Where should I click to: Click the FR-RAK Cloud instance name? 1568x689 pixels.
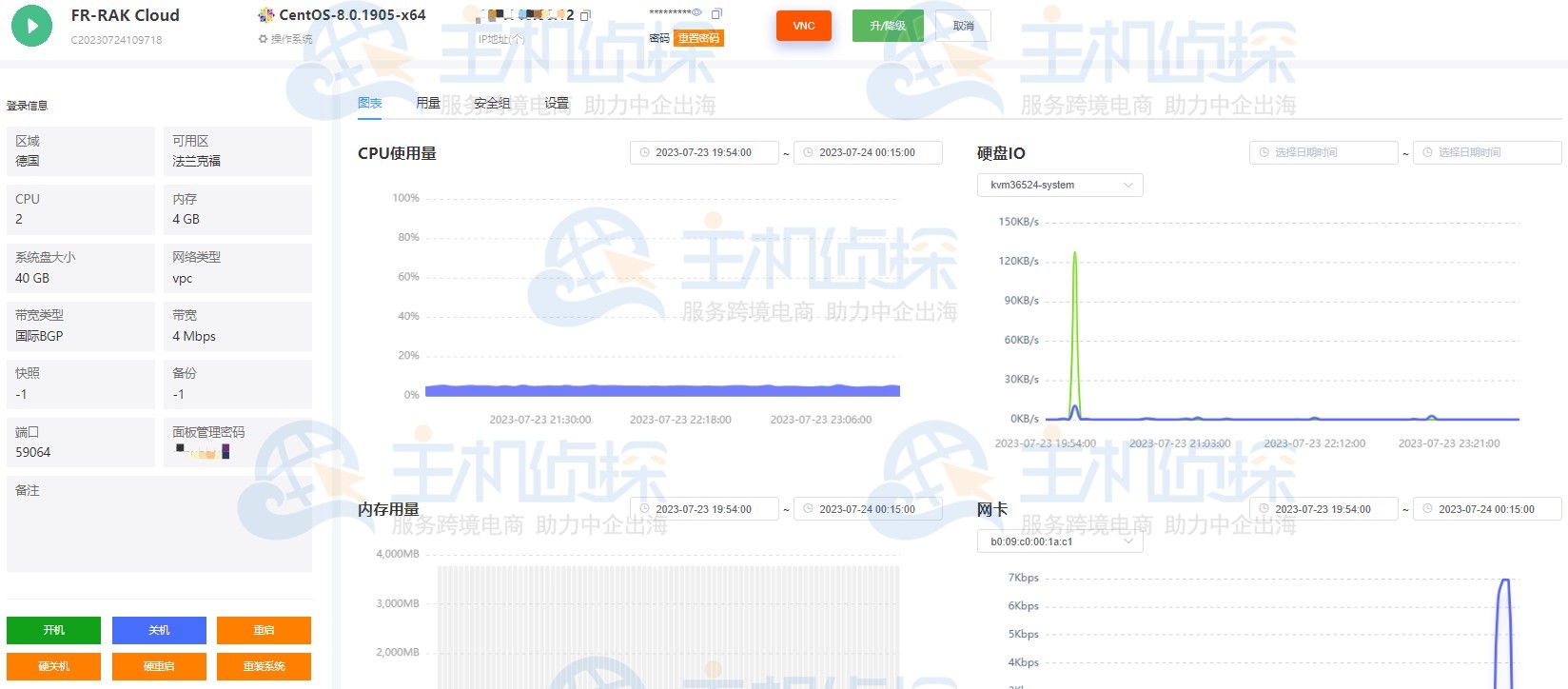(x=125, y=15)
